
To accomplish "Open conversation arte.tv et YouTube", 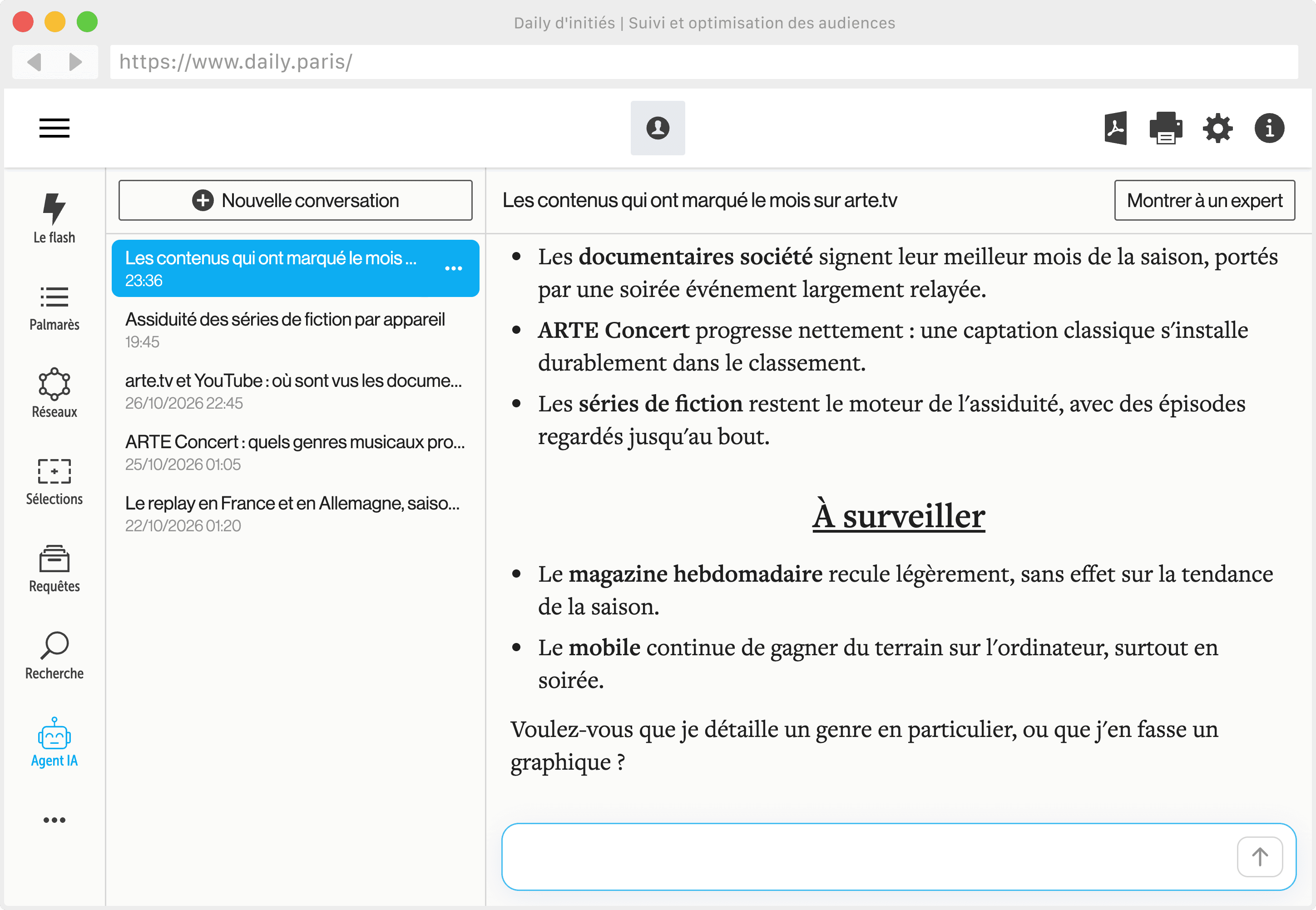I will pyautogui.click(x=295, y=391).
